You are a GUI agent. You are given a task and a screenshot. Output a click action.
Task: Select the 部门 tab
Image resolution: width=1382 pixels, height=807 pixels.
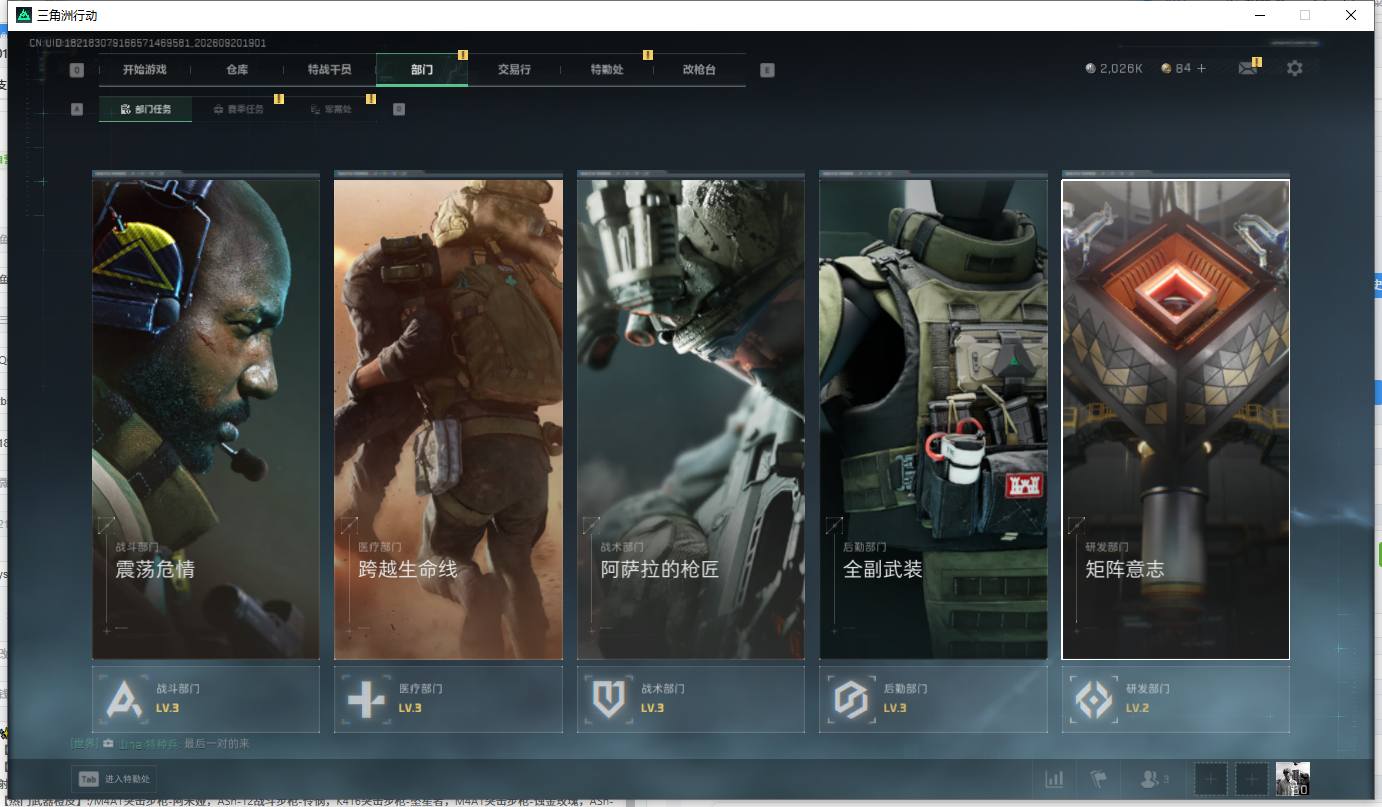[x=422, y=70]
